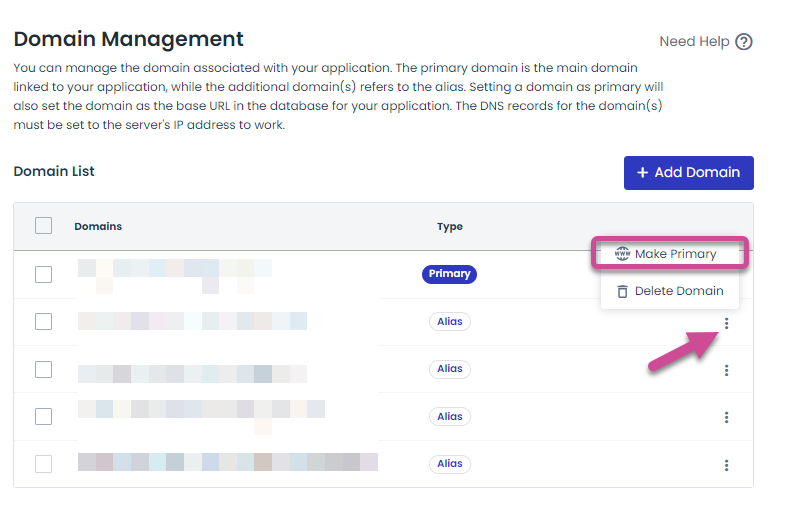The image size is (796, 508).
Task: Click the Domain List heading
Action: 54,172
